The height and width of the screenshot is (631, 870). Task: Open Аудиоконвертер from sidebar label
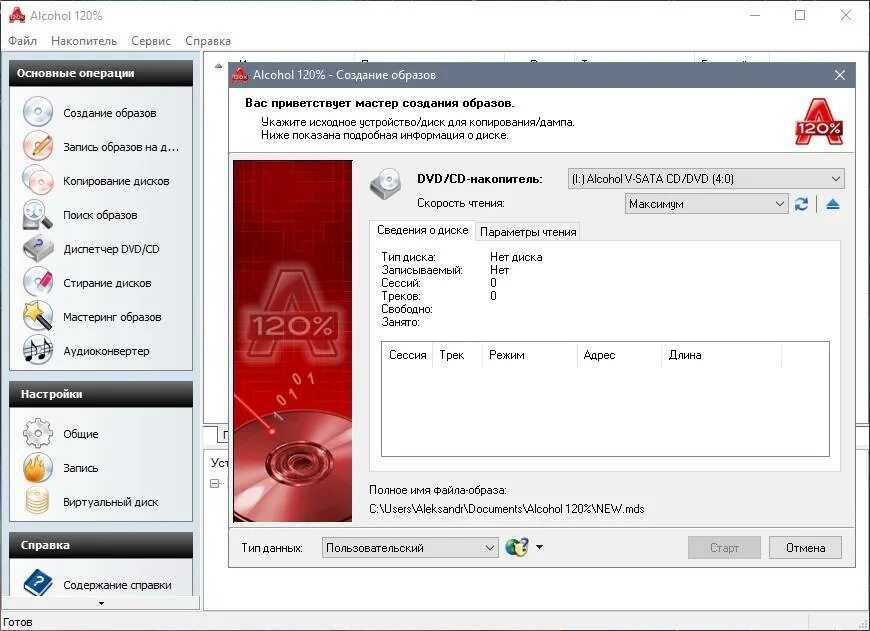tap(106, 351)
